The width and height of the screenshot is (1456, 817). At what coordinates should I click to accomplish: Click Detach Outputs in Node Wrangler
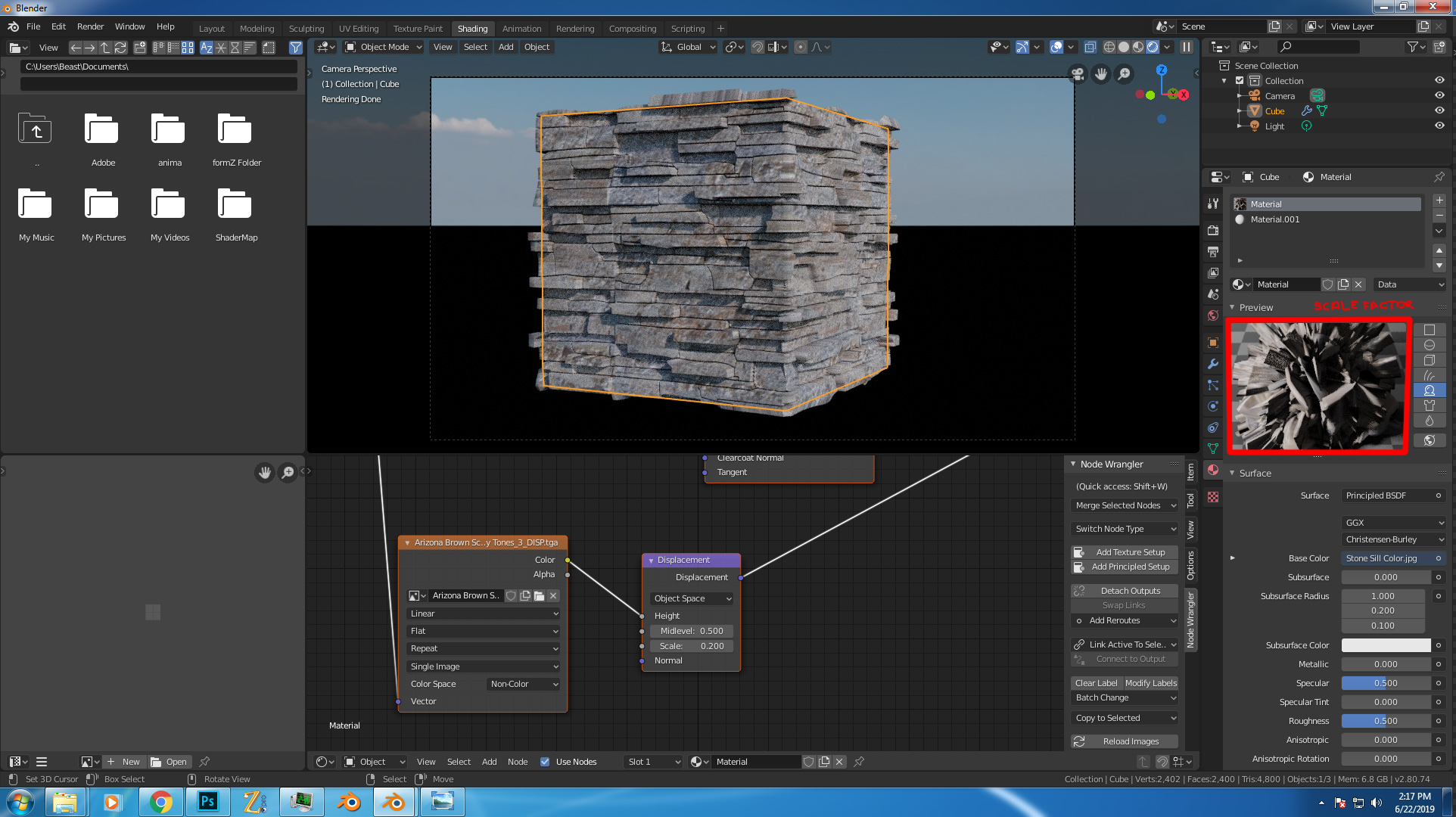tap(1125, 591)
